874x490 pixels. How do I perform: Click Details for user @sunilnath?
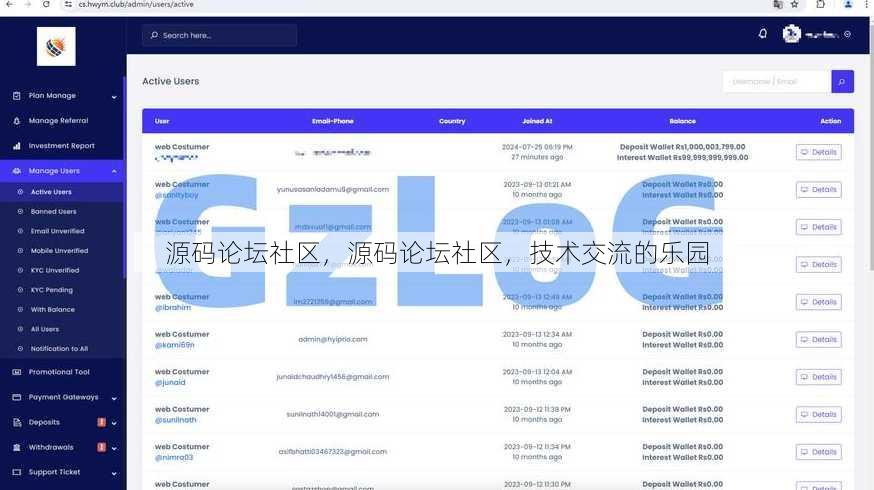point(818,414)
